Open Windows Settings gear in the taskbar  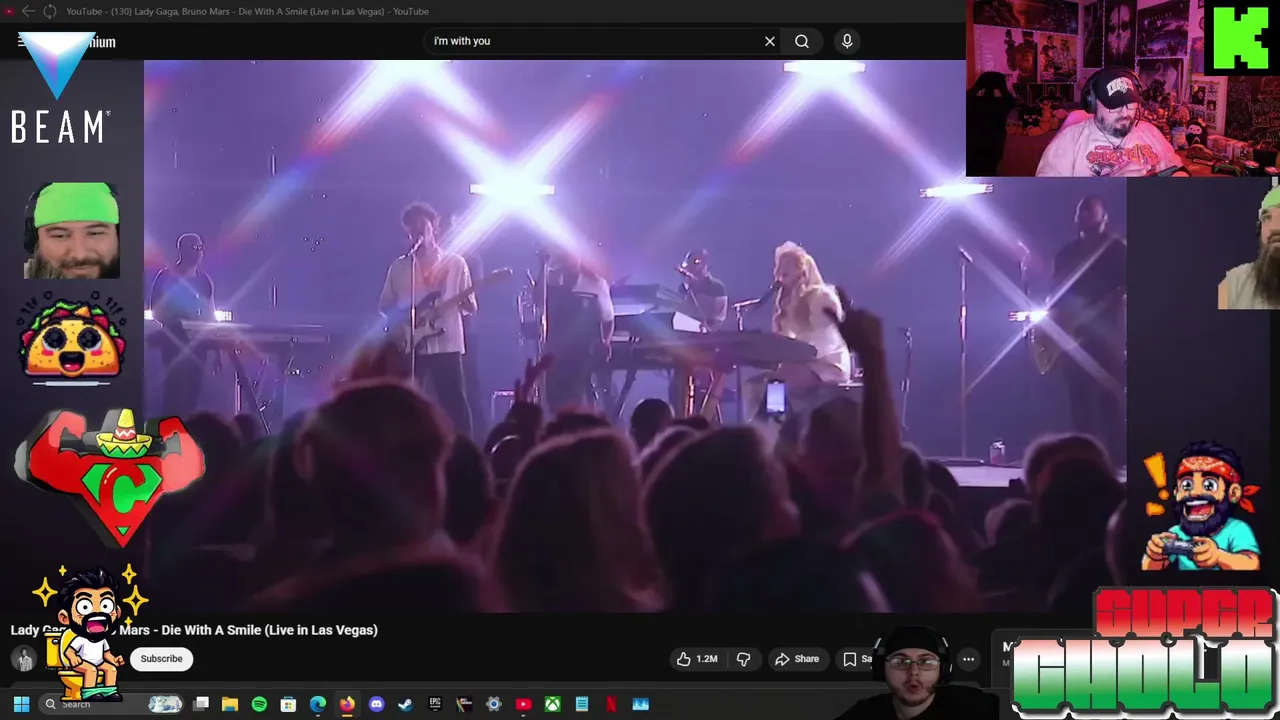click(494, 704)
